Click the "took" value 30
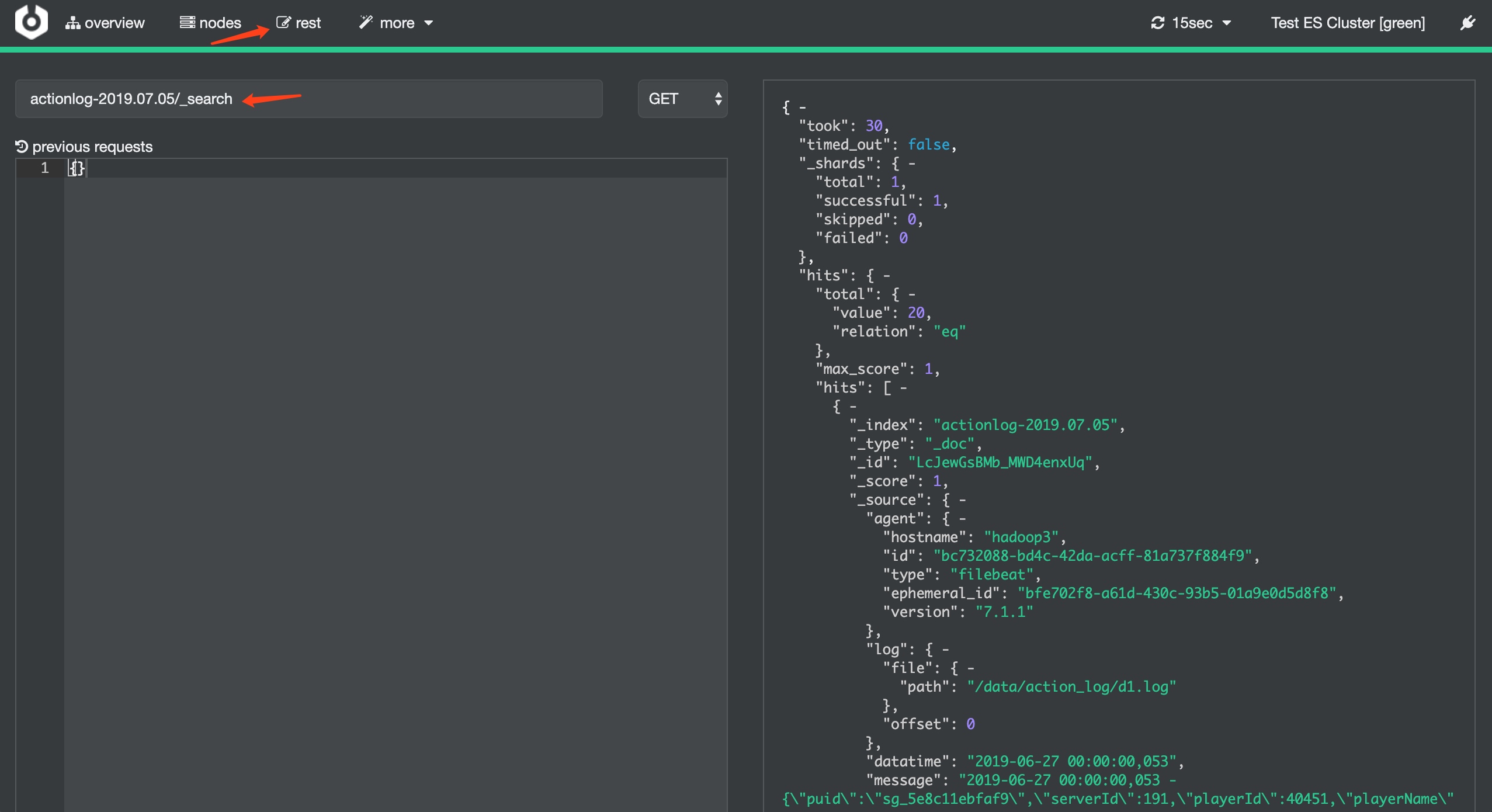Image resolution: width=1492 pixels, height=812 pixels. pyautogui.click(x=874, y=126)
